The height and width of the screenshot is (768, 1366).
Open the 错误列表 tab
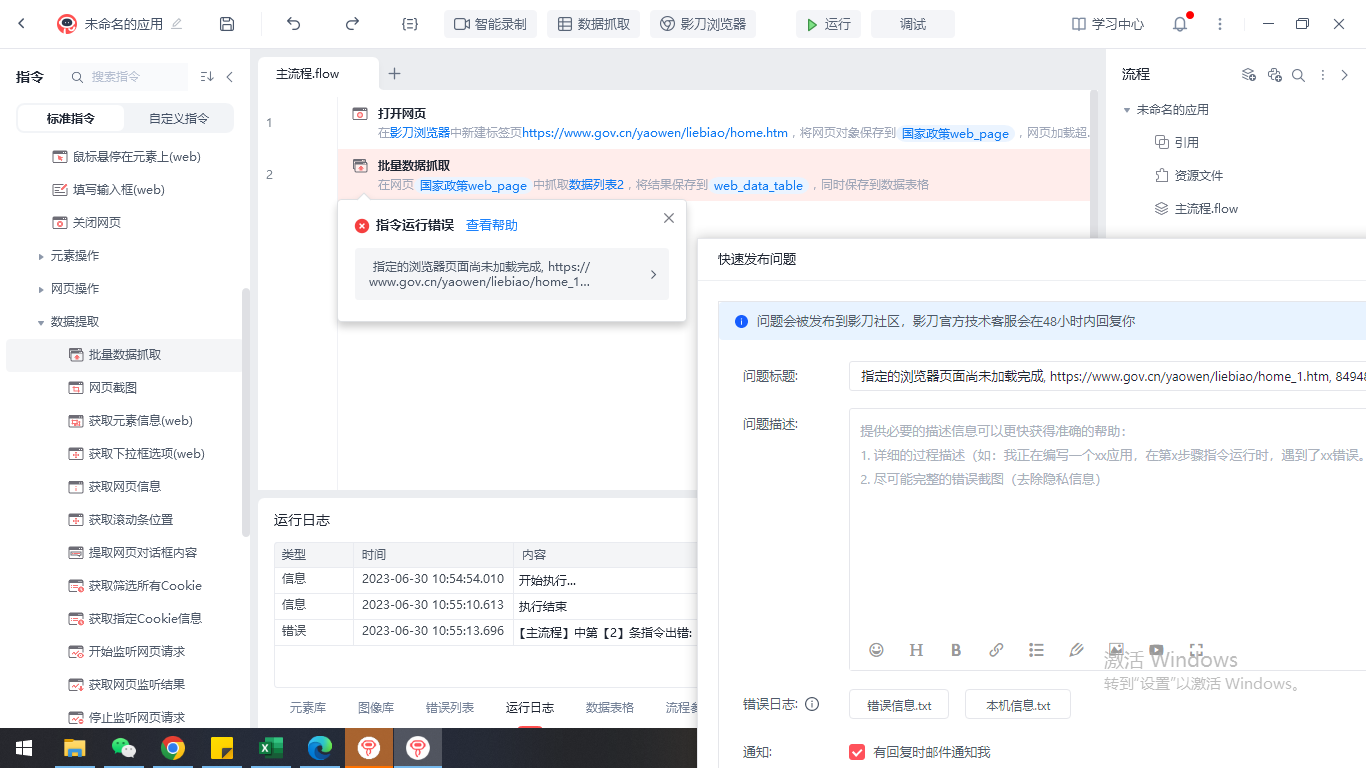point(450,707)
